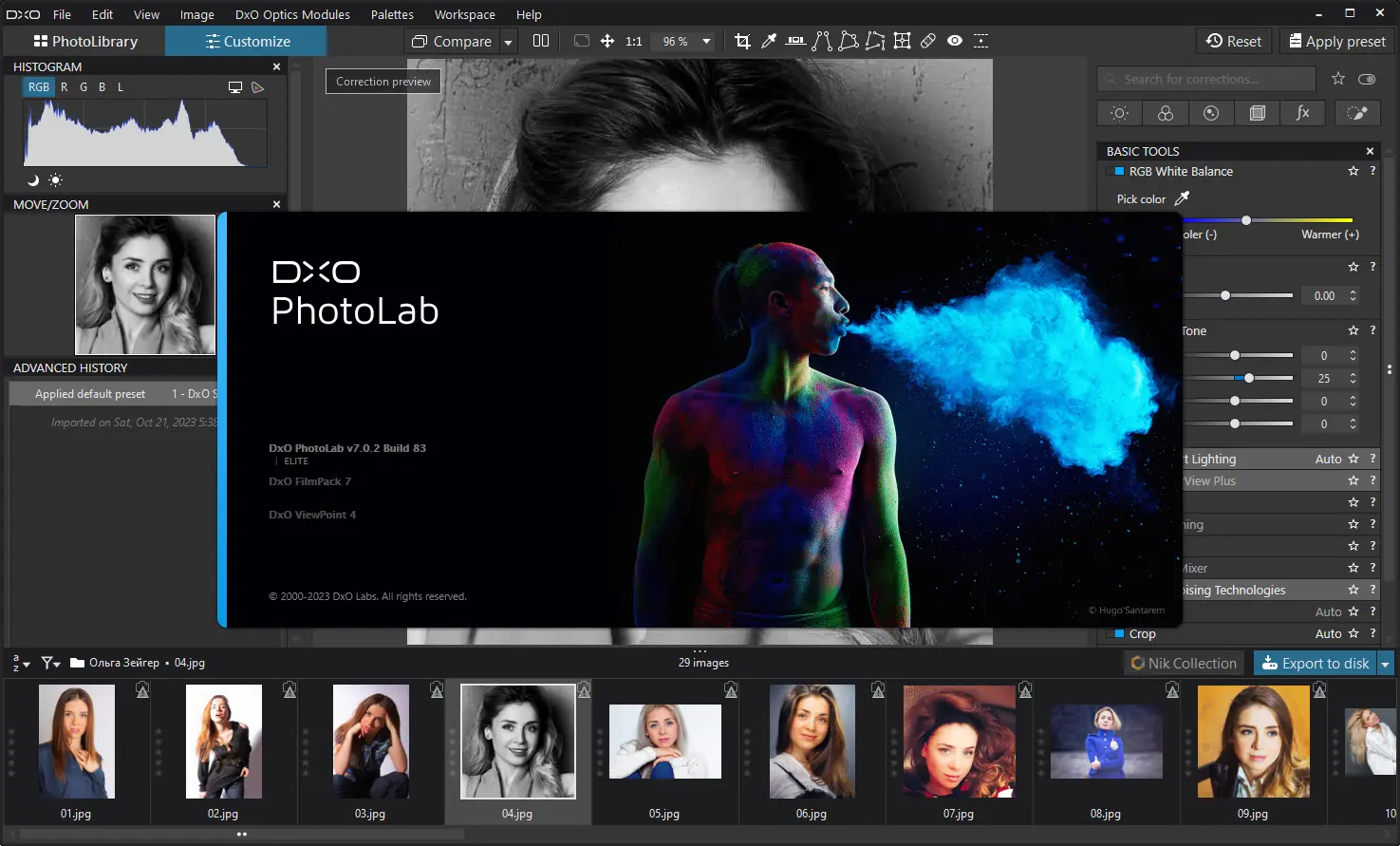The width and height of the screenshot is (1400, 846).
Task: Open the fx effects category
Action: pyautogui.click(x=1302, y=113)
